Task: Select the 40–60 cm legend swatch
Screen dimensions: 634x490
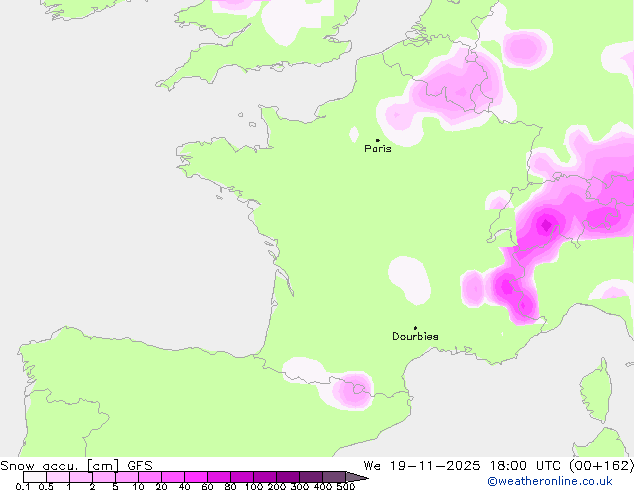Action: click(x=196, y=477)
